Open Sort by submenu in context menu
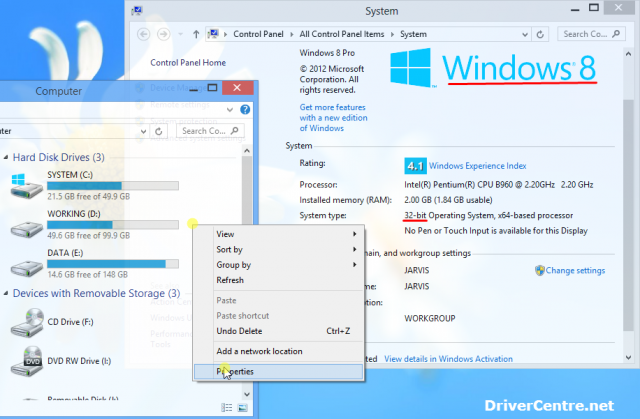640x419 pixels. [x=278, y=250]
